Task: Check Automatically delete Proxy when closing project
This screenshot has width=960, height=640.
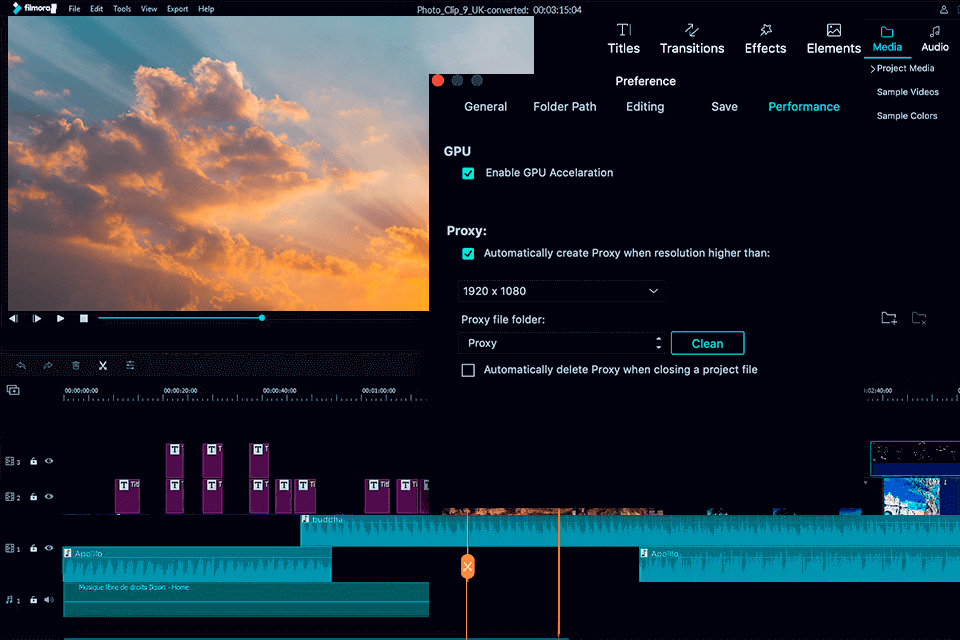Action: pyautogui.click(x=468, y=370)
